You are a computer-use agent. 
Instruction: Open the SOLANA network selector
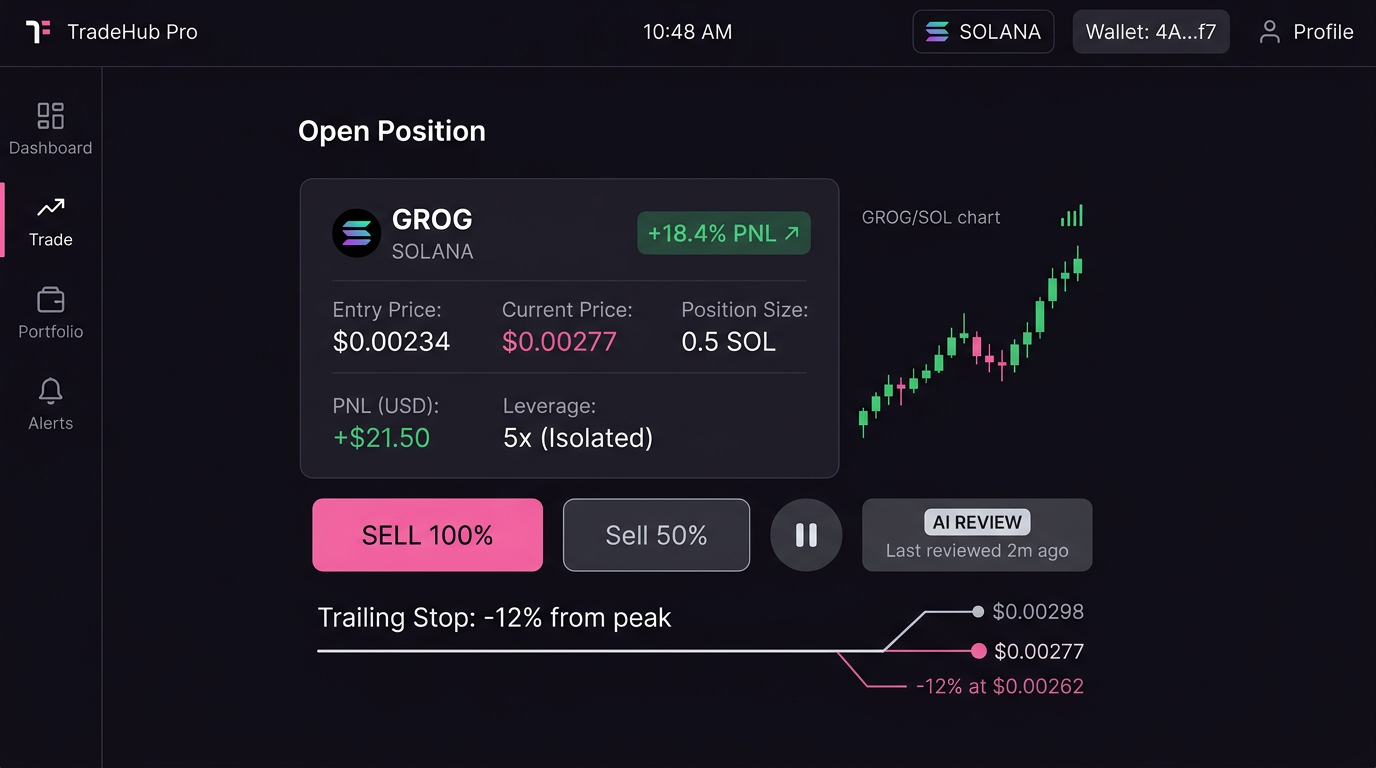[983, 31]
